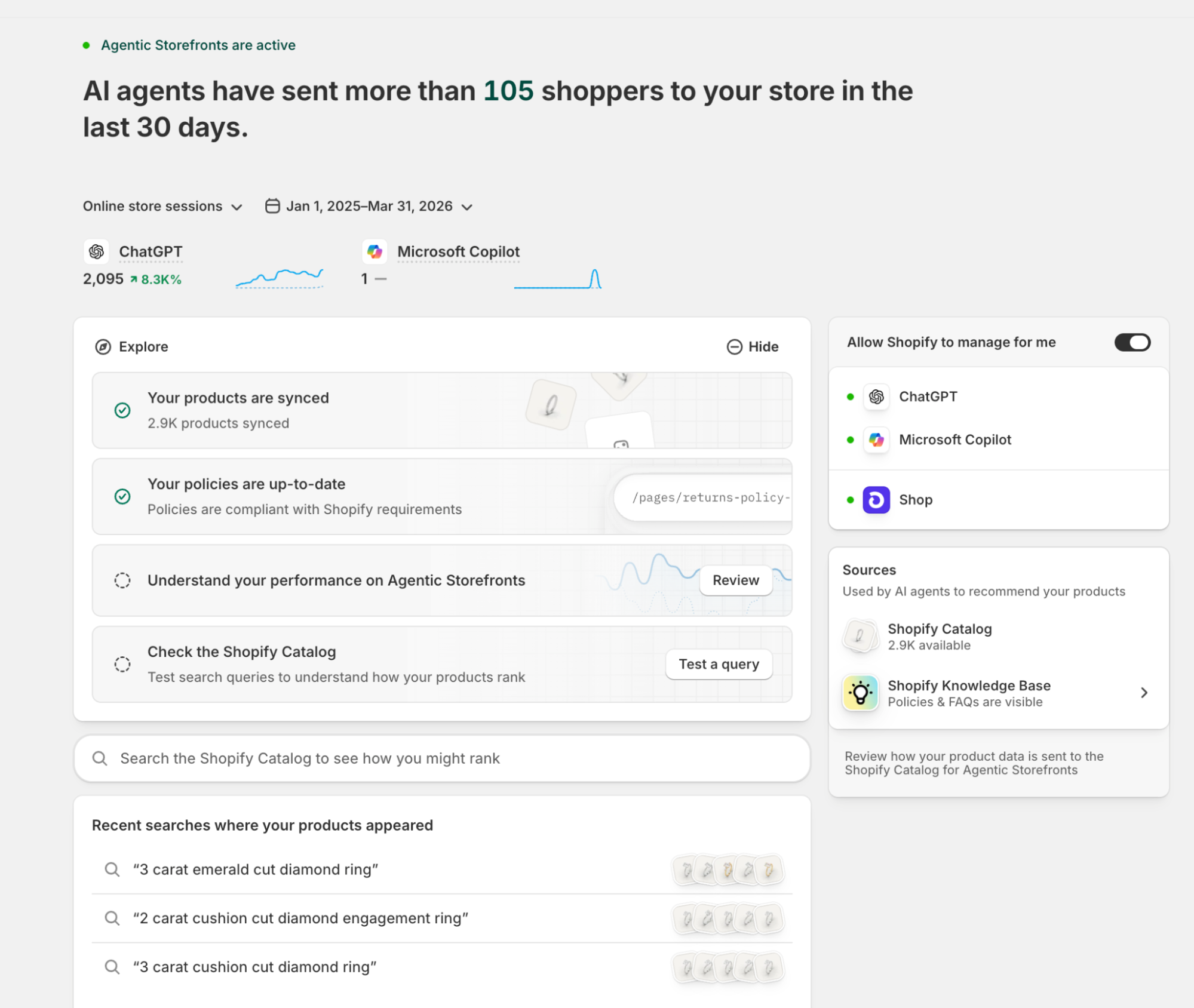Screen dimensions: 1194x1008
Task: Select the "2 carat cushion cut diamond engagement ring" row
Action: coord(442,918)
